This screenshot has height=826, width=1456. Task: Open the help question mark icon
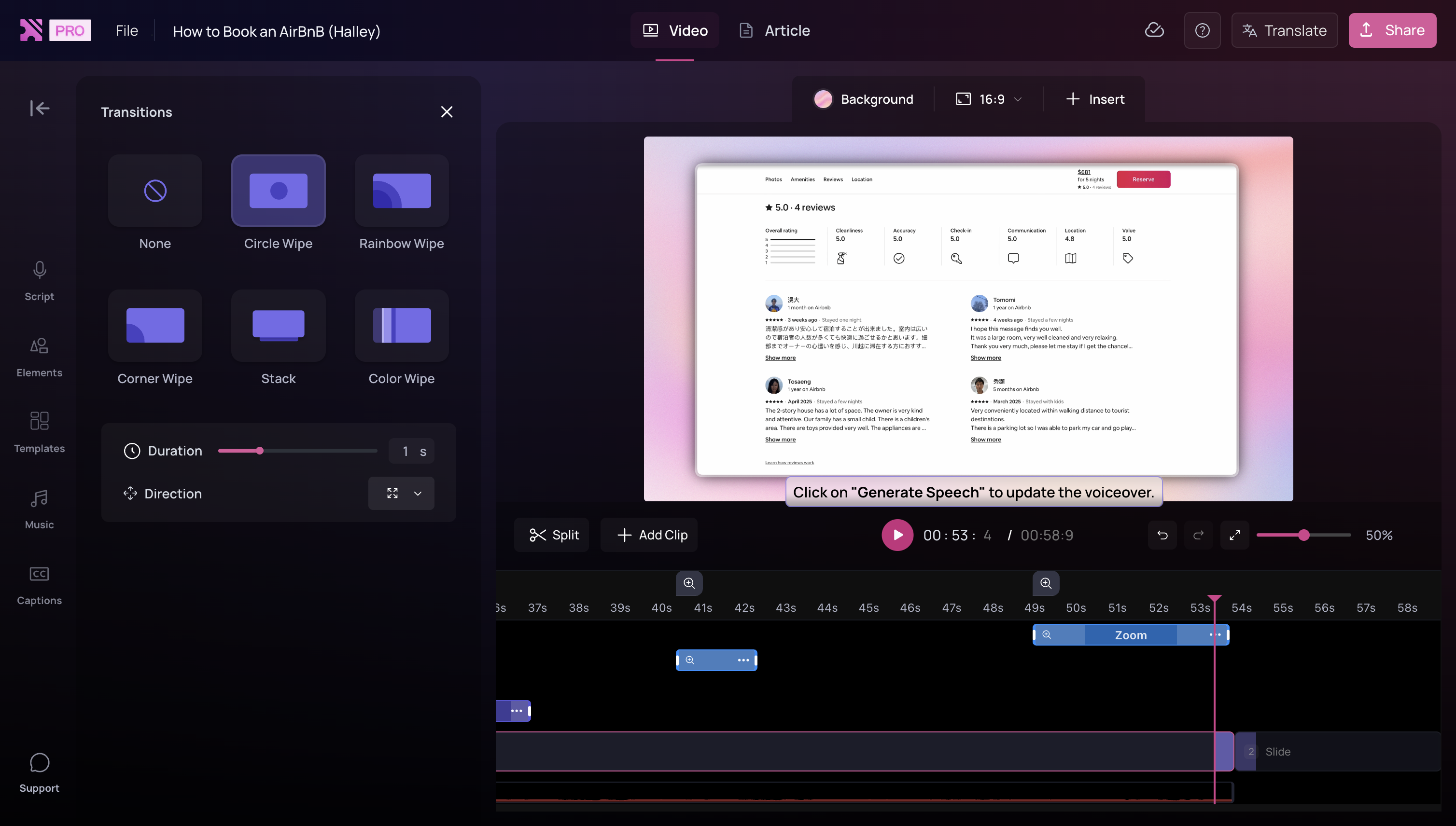pyautogui.click(x=1202, y=30)
